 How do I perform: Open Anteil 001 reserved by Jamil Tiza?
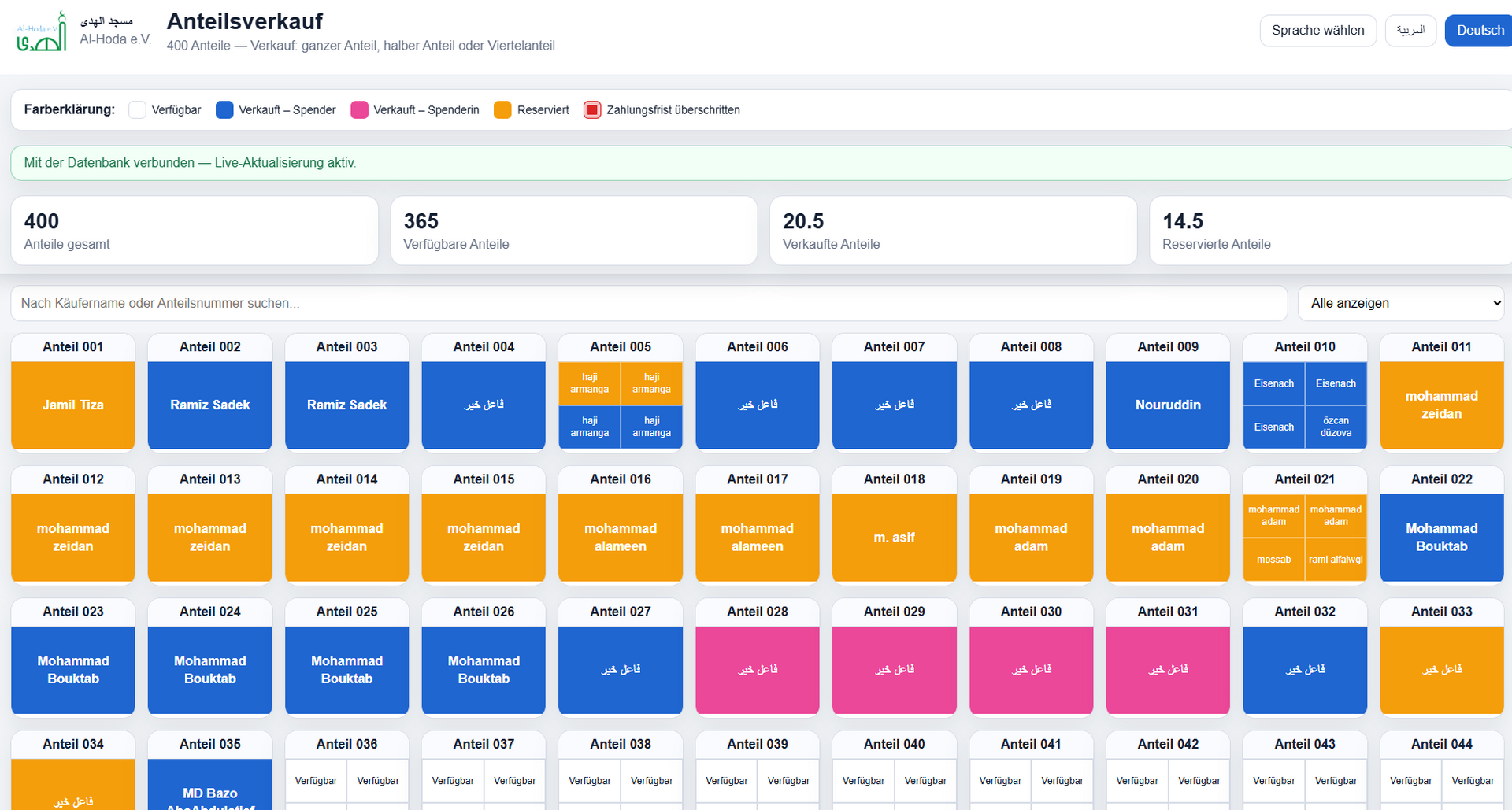coord(73,405)
